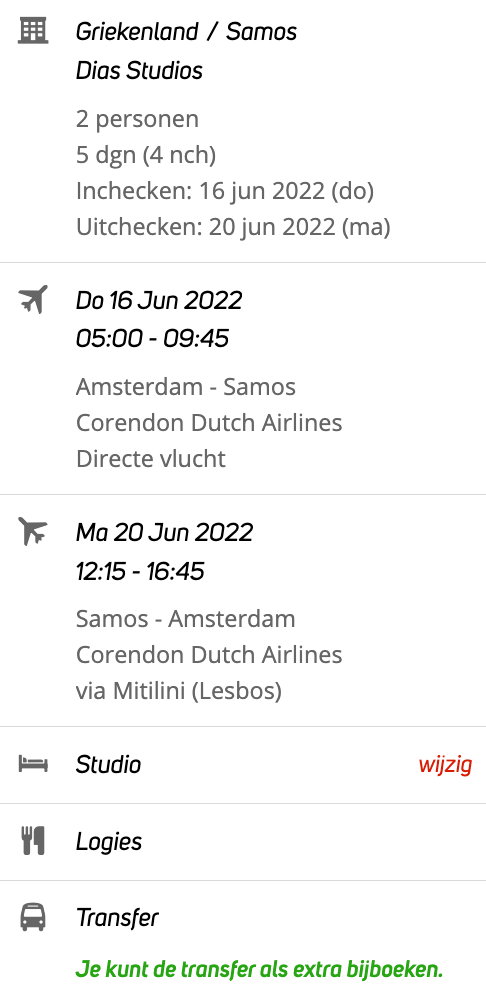Click the green transfer bijboeken message

point(259,969)
